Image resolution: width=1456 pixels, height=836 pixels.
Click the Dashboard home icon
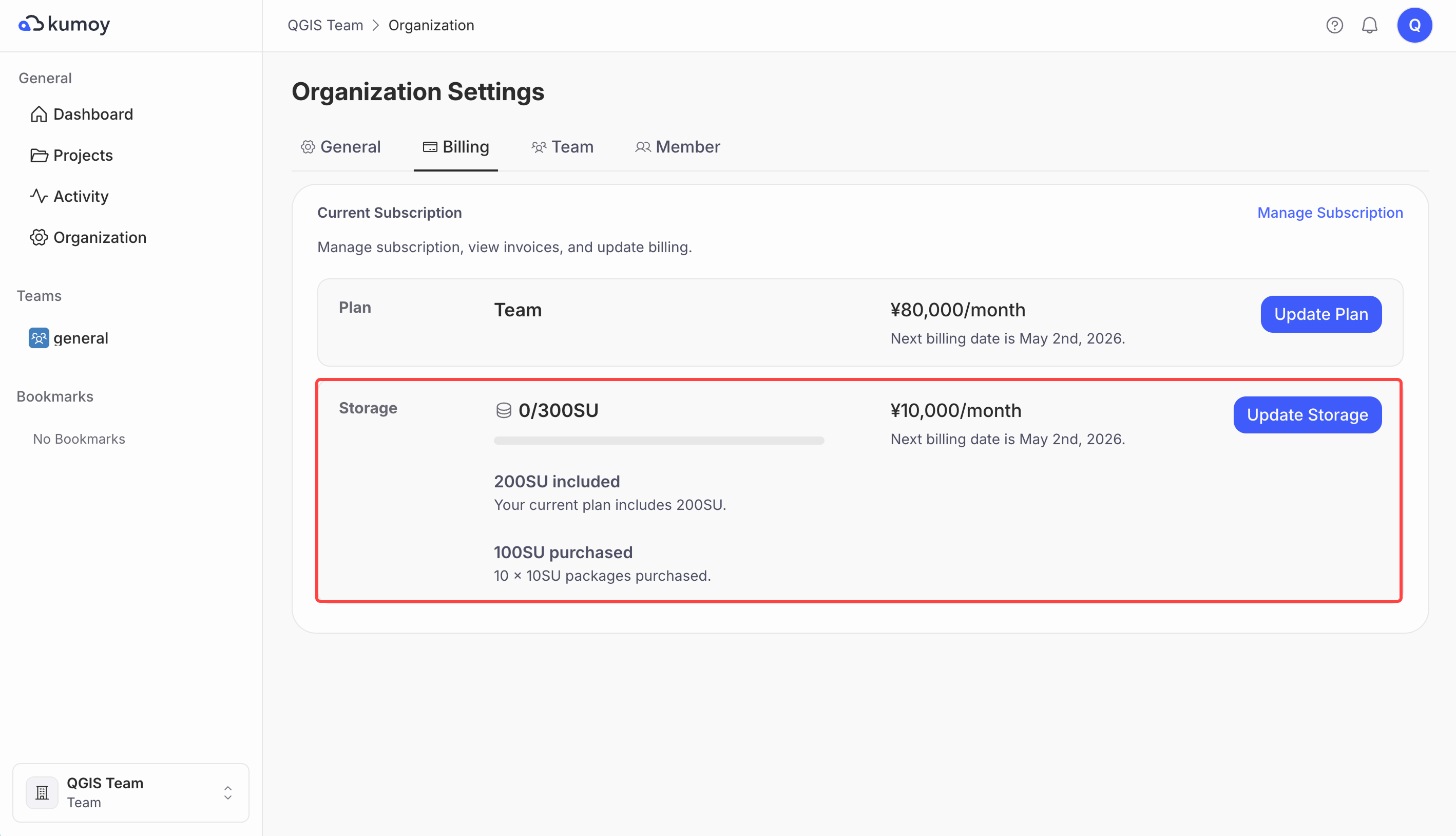(x=39, y=115)
